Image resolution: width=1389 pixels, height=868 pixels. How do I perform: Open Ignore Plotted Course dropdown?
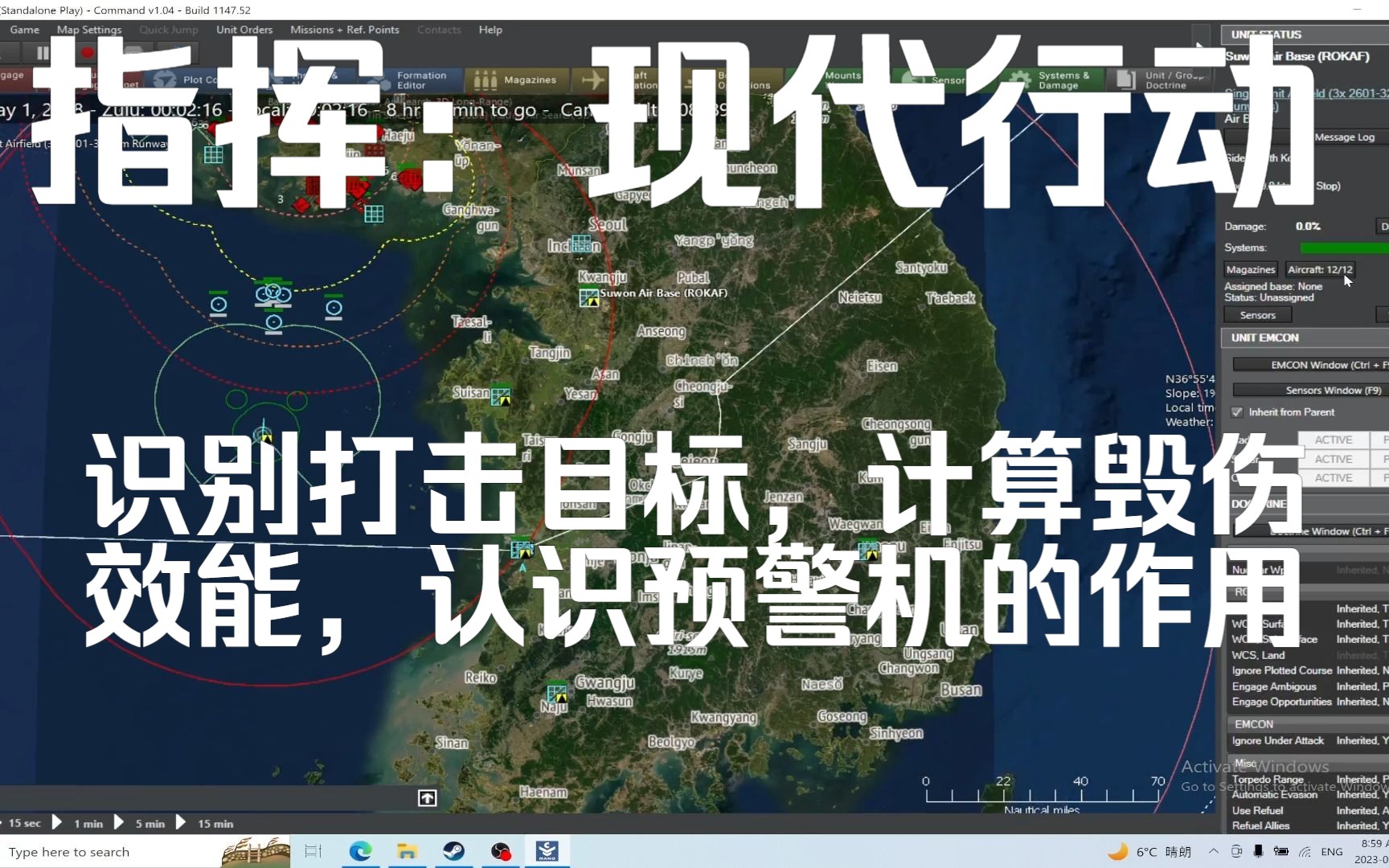click(x=1362, y=670)
